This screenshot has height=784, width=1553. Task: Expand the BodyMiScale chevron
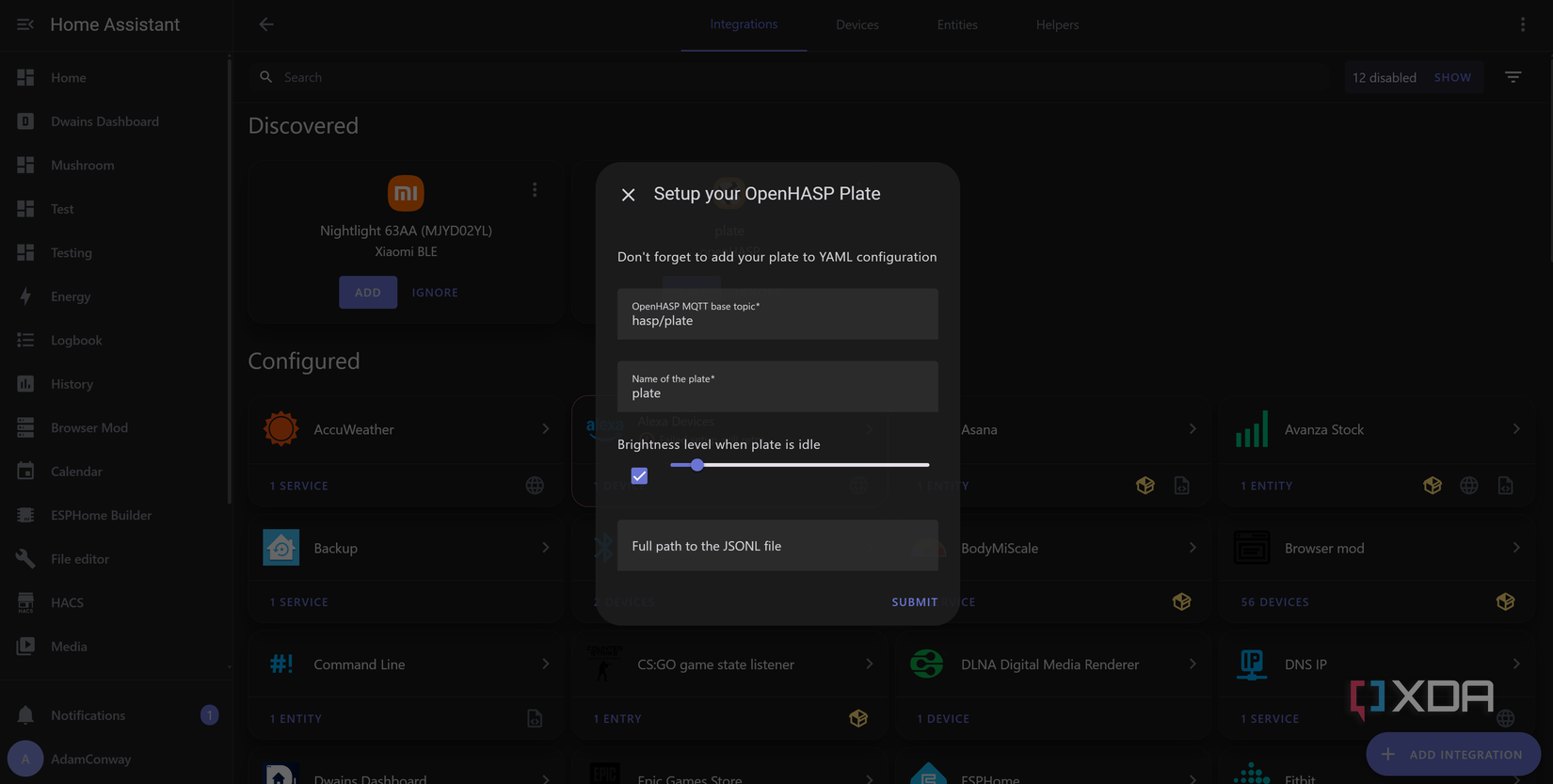[1193, 548]
